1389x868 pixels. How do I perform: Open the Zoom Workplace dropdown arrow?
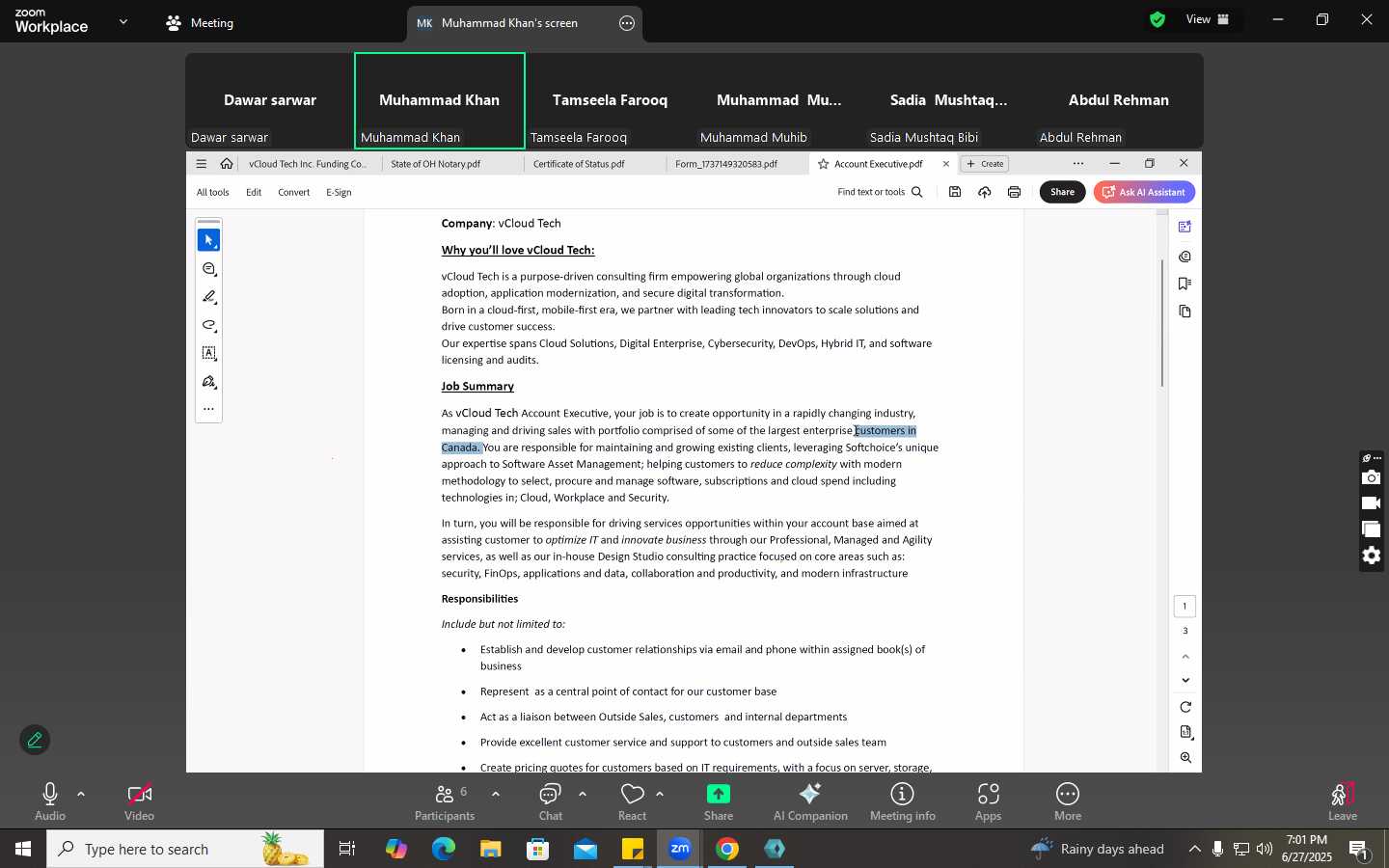tap(123, 21)
